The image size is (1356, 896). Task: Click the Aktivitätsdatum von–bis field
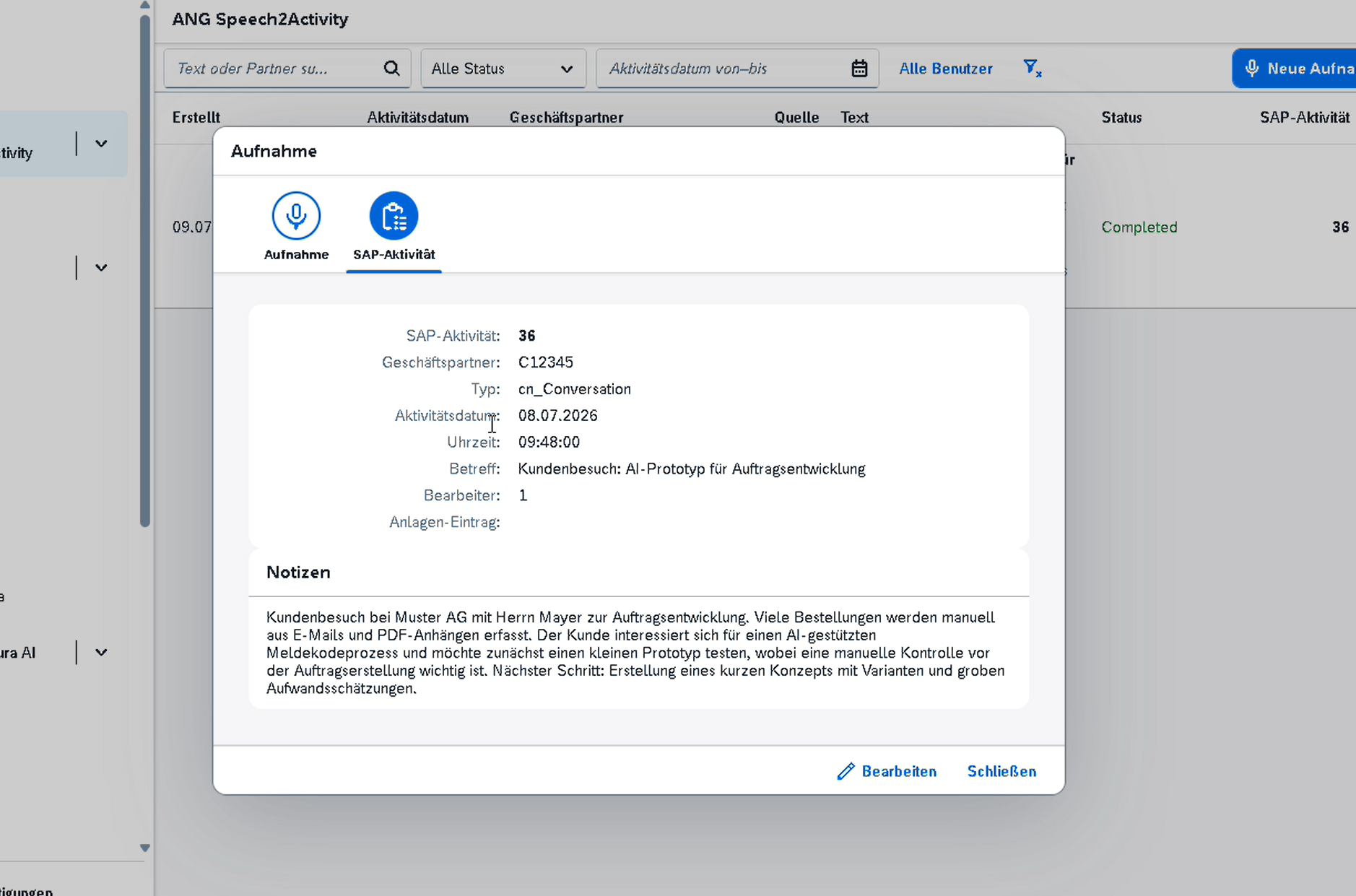click(x=737, y=69)
